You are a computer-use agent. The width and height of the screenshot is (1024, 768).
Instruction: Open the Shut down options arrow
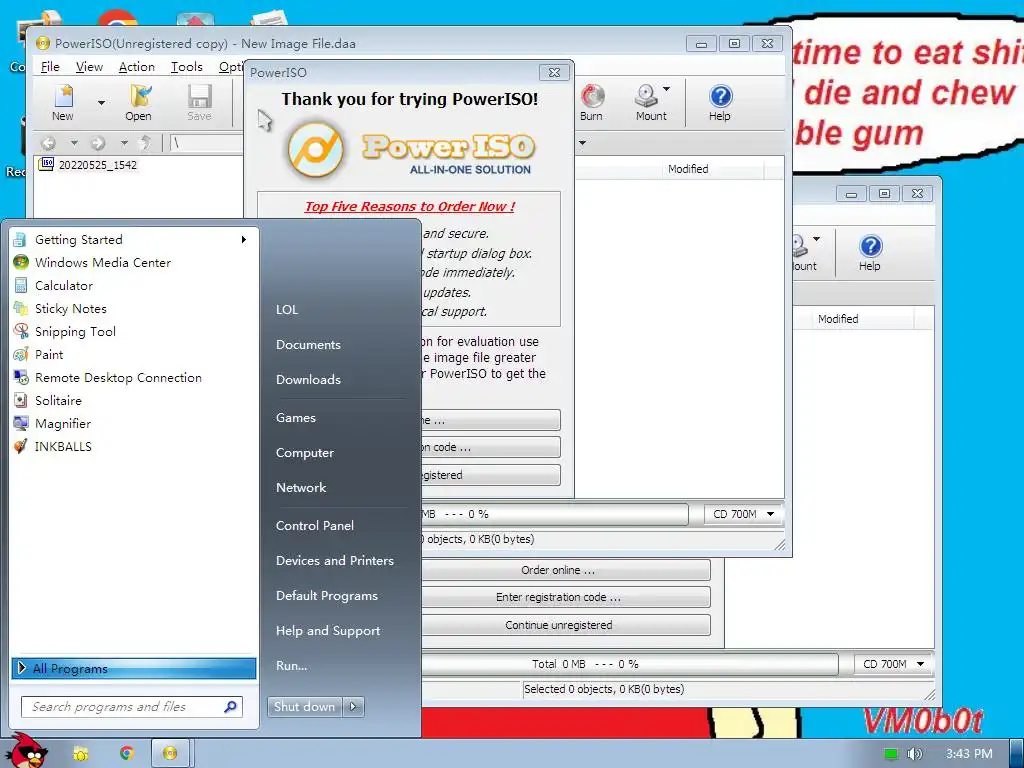pos(353,707)
